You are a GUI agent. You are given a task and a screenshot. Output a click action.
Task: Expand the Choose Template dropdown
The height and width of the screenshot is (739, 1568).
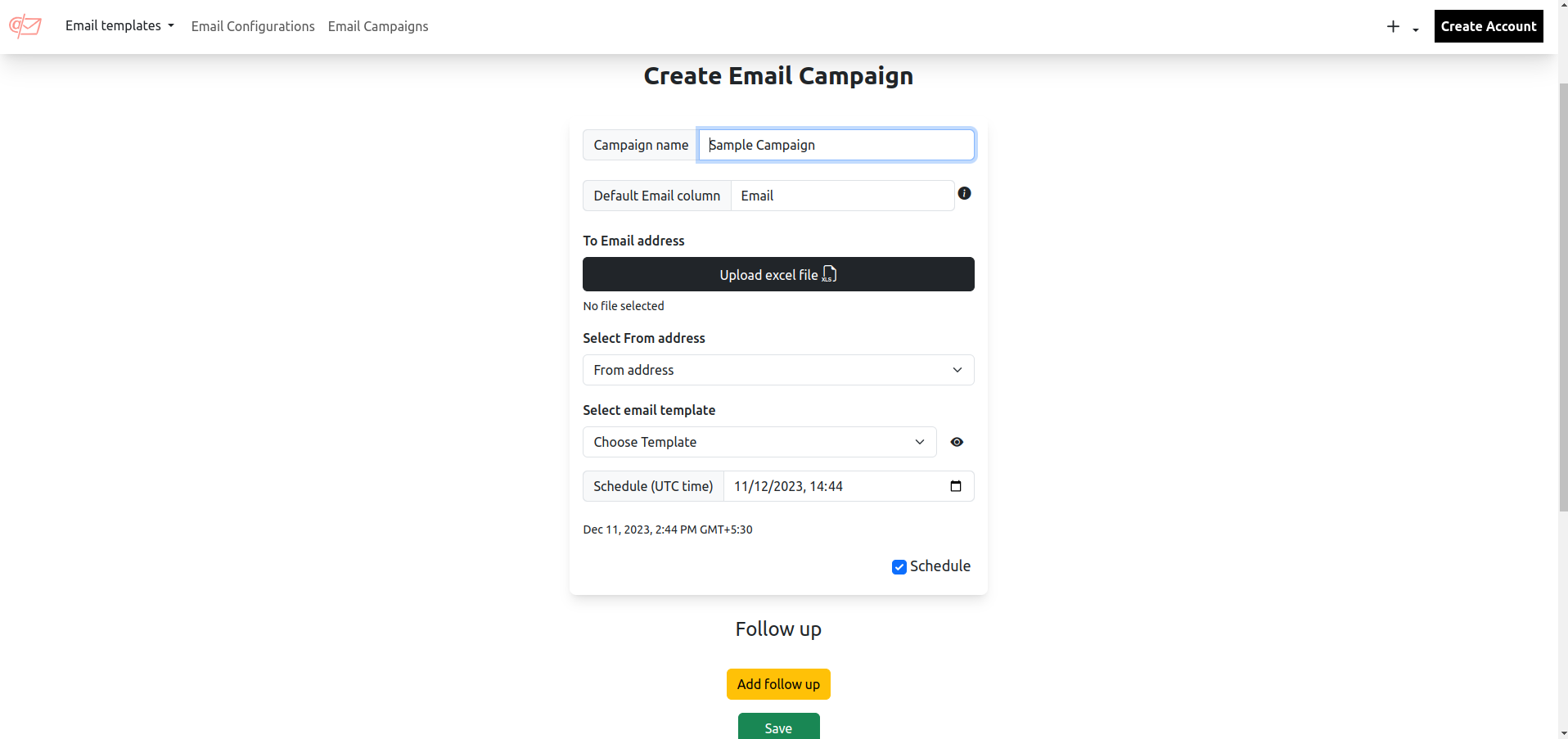pos(759,442)
